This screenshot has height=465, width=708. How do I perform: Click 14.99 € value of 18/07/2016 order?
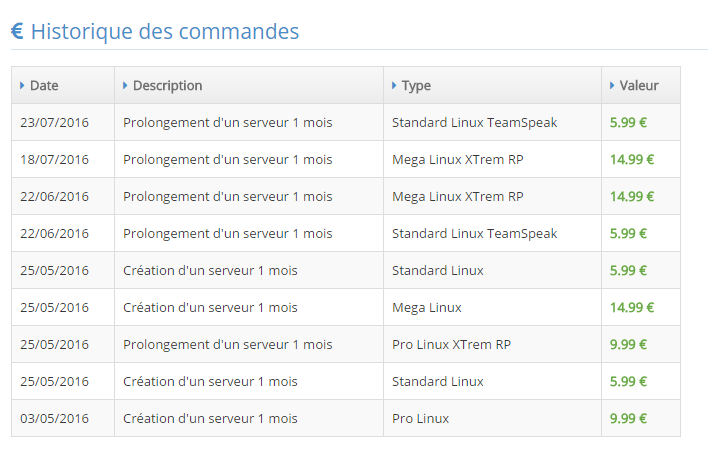coord(632,159)
